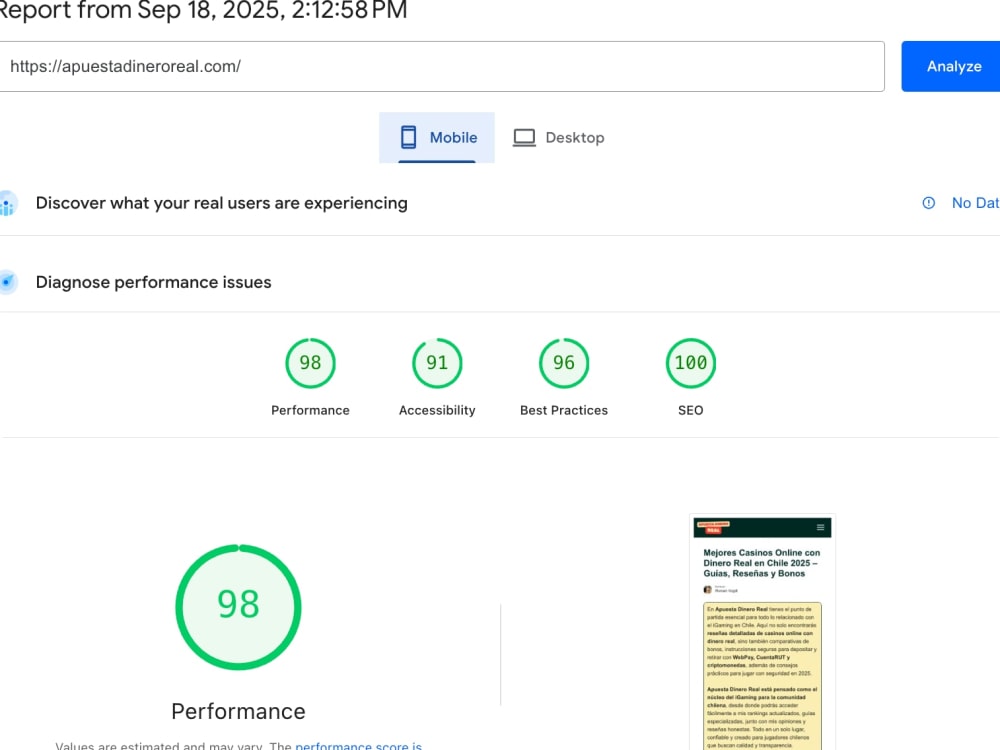The height and width of the screenshot is (750, 1000).
Task: Click the Discover what your real users heading
Action: pyautogui.click(x=221, y=203)
